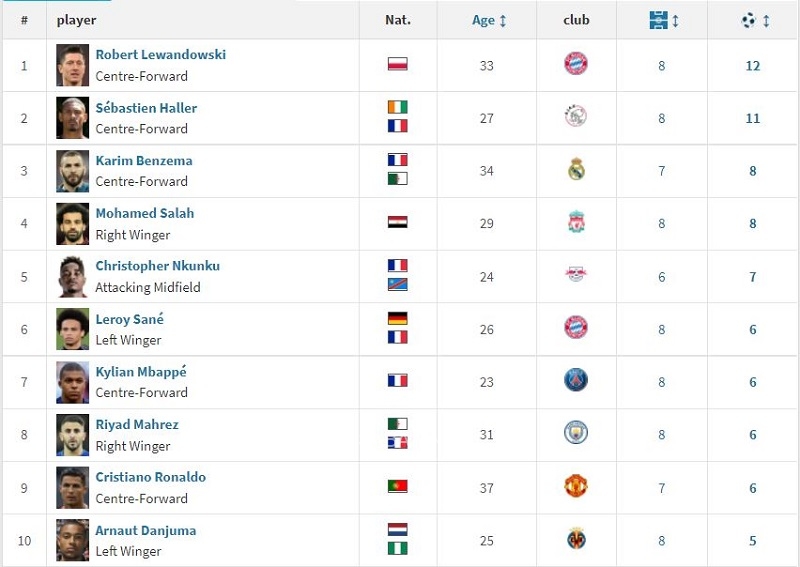The height and width of the screenshot is (567, 800).
Task: Click Poland flag in Lewandowski row
Action: (397, 64)
